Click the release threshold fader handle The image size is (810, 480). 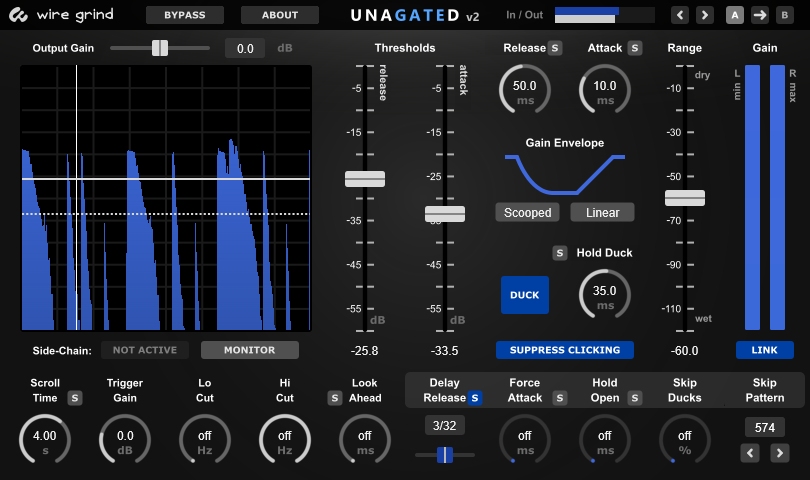coord(365,179)
